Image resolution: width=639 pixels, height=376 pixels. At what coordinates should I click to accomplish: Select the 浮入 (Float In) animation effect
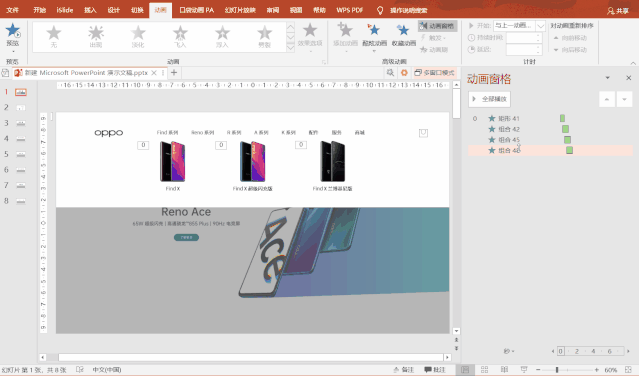pyautogui.click(x=222, y=37)
